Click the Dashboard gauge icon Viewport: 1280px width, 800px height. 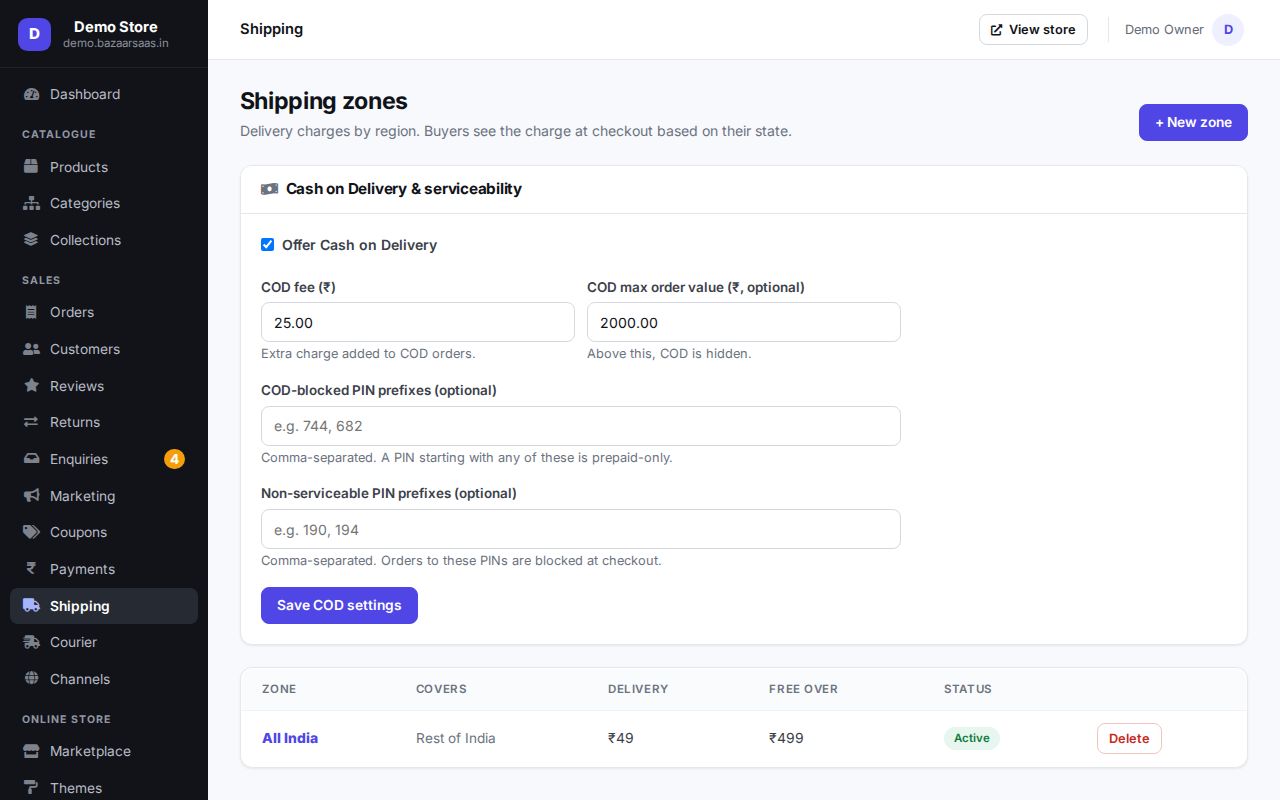pyautogui.click(x=31, y=94)
